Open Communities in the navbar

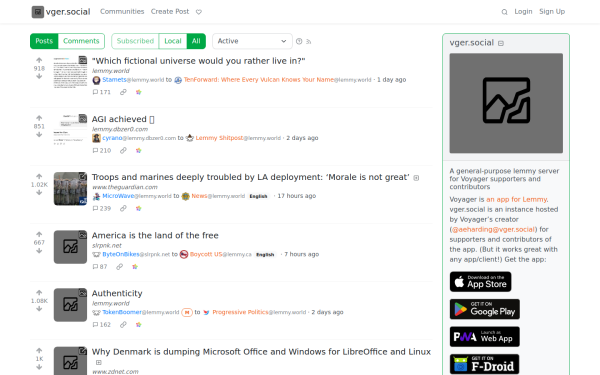pyautogui.click(x=122, y=11)
